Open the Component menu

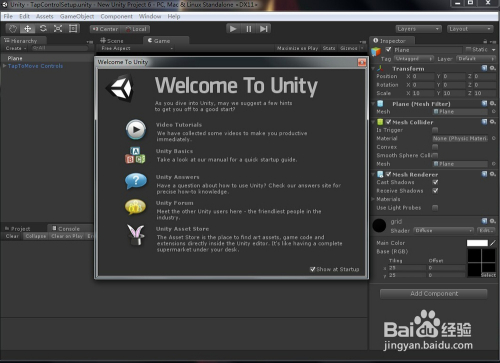click(x=116, y=16)
